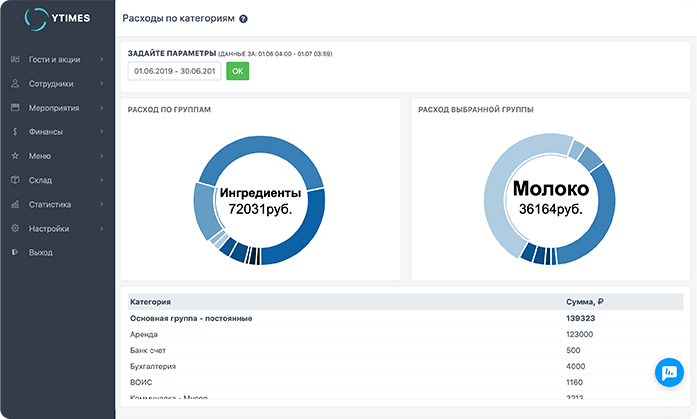Expand the Финансы submenu chevron
Viewport: 697px width, 419px height.
(102, 132)
